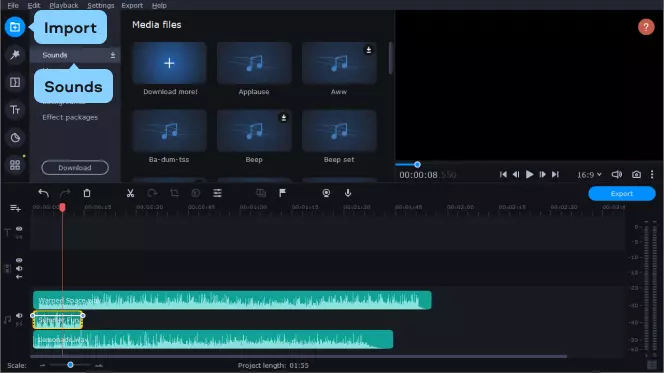Download the Beep sound via its arrow icon
Image resolution: width=664 pixels, height=373 pixels.
point(284,117)
